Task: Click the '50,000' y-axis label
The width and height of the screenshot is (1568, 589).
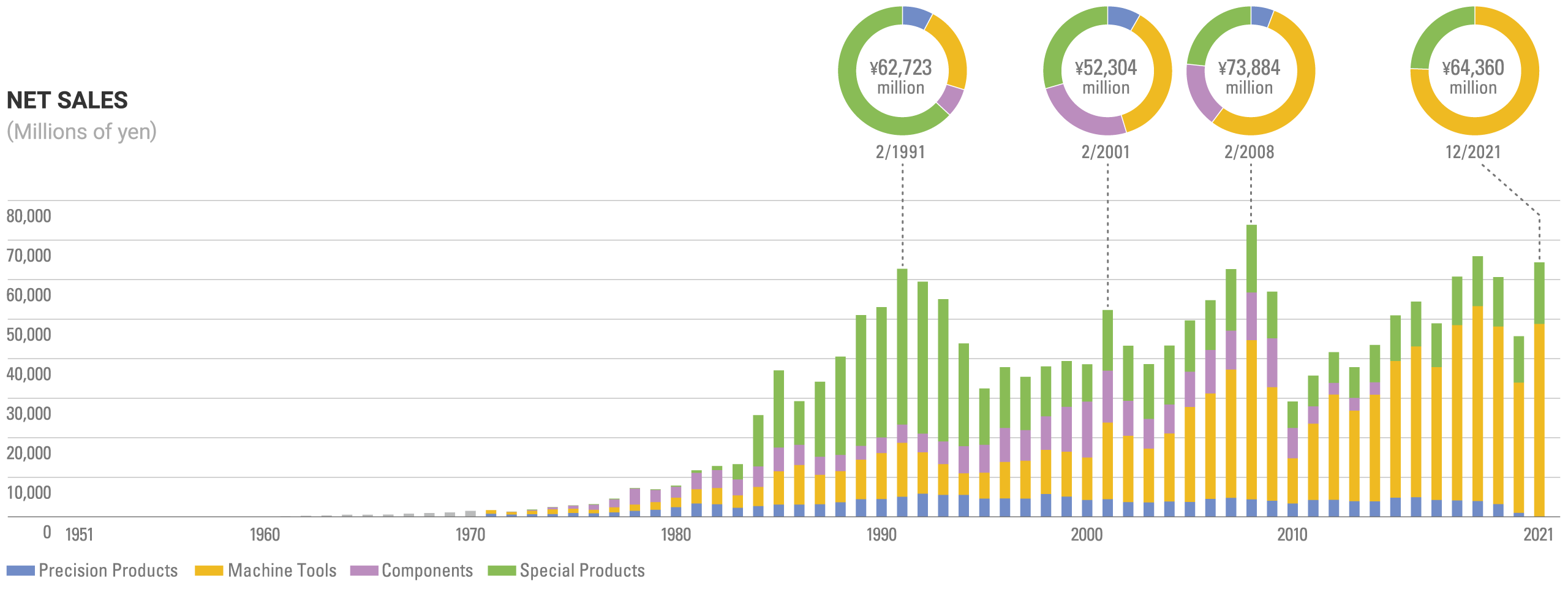Action: [x=29, y=335]
